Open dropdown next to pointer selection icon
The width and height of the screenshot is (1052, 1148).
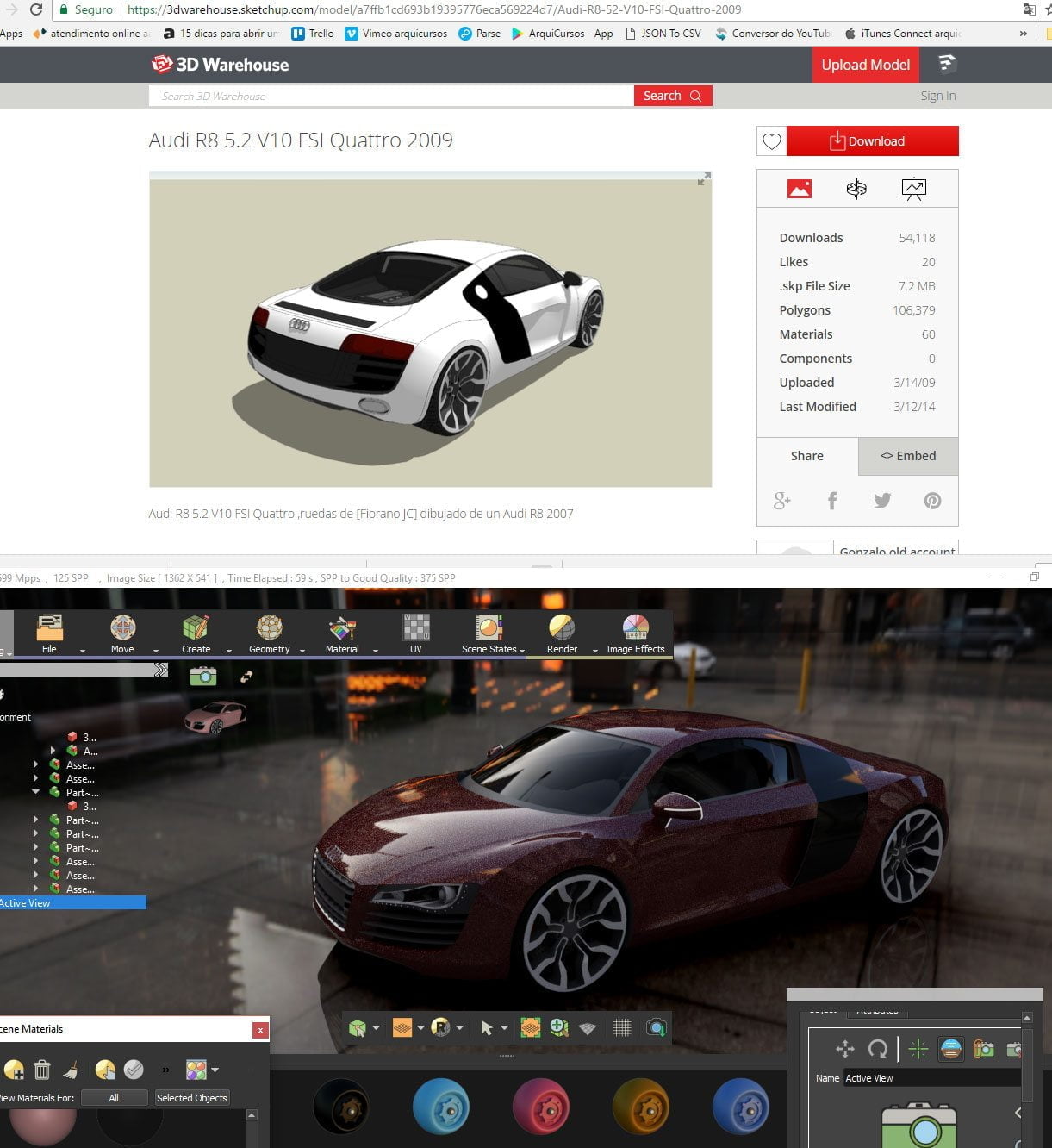[504, 1027]
